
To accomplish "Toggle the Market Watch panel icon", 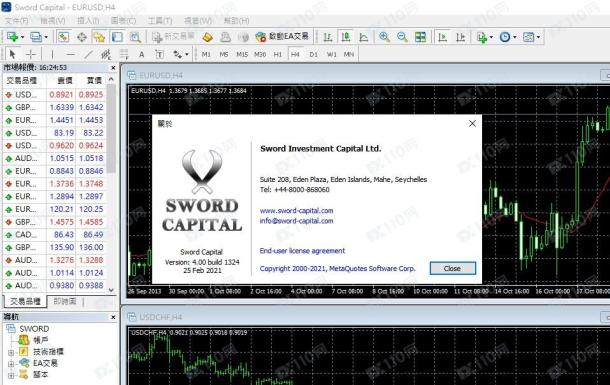I will pos(63,37).
